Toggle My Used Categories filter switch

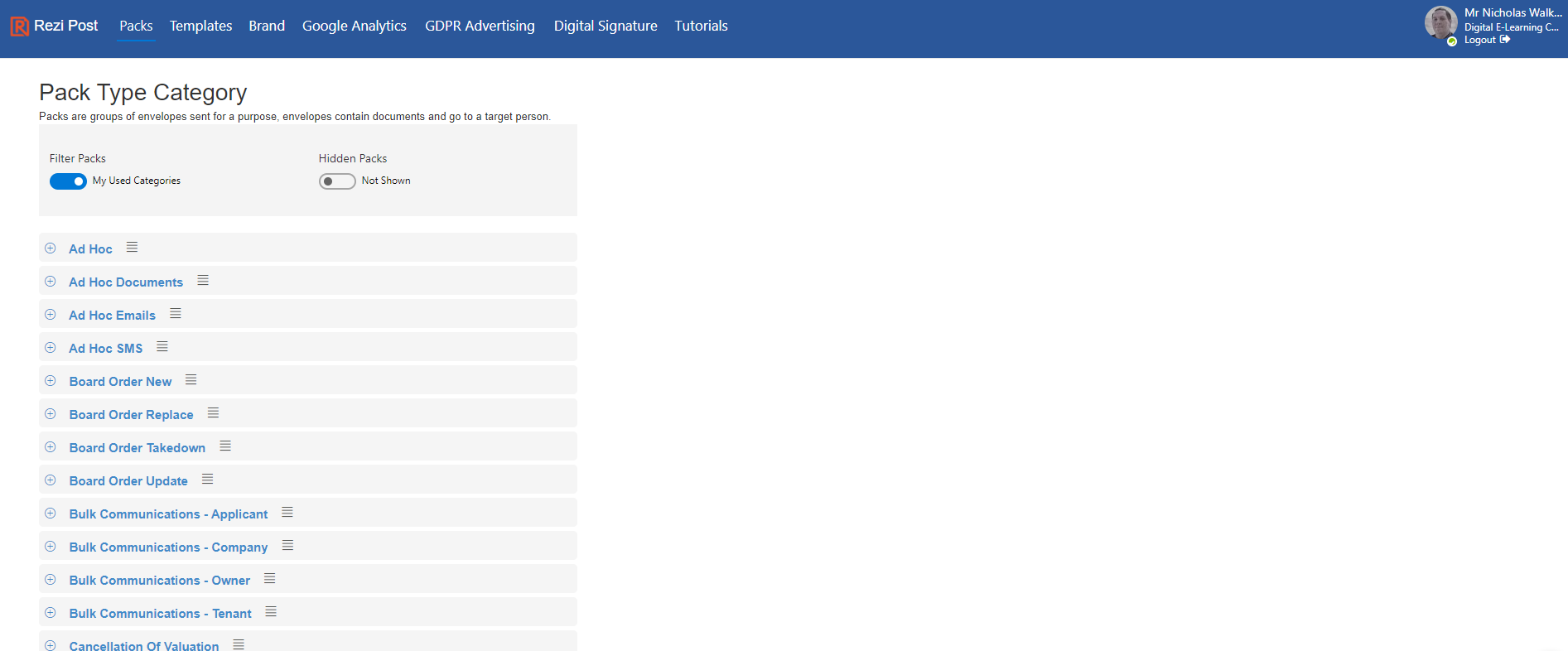click(x=68, y=181)
